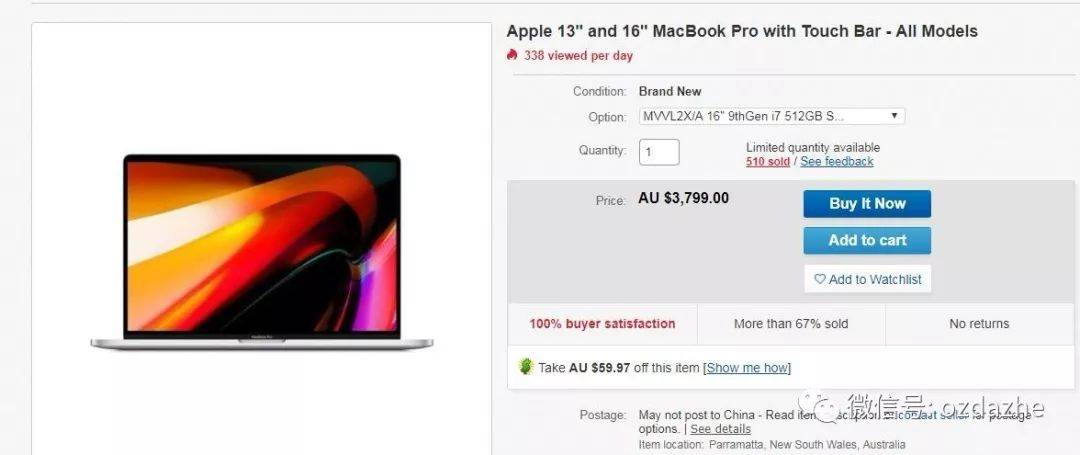Click the AU $3,799.00 price text

pos(683,198)
